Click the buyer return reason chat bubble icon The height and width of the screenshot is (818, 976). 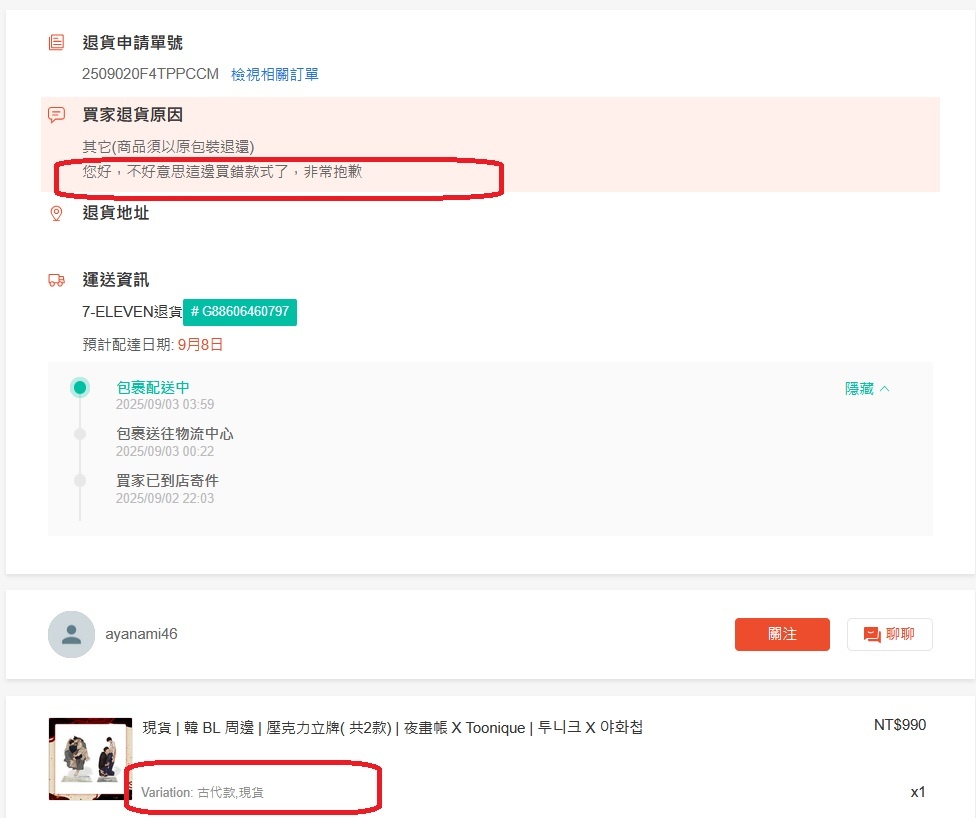pyautogui.click(x=56, y=115)
